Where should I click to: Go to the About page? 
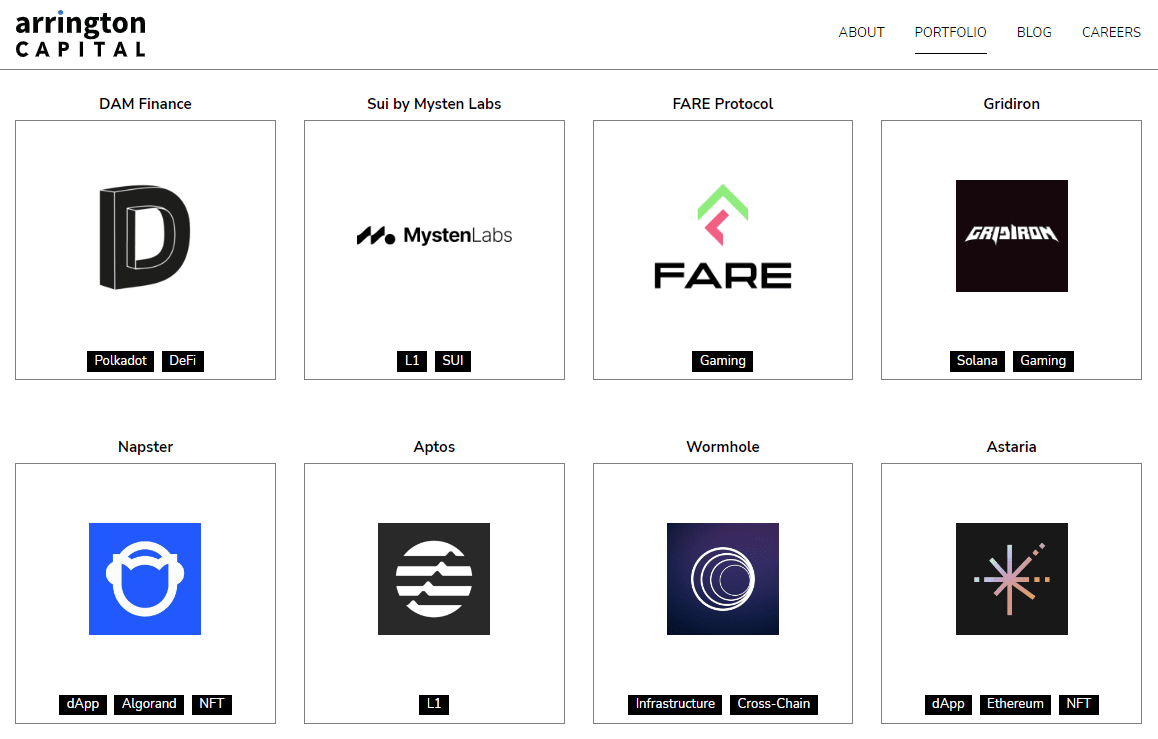click(861, 32)
